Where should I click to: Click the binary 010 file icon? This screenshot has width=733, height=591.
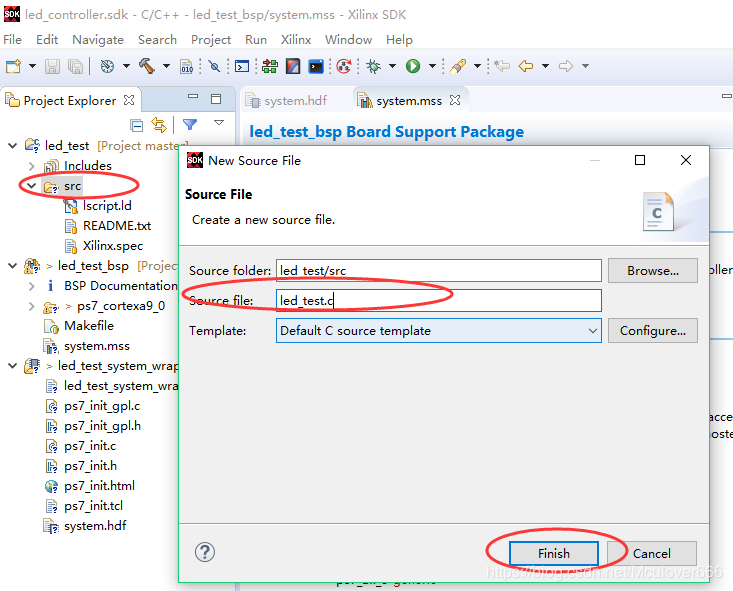pyautogui.click(x=187, y=66)
